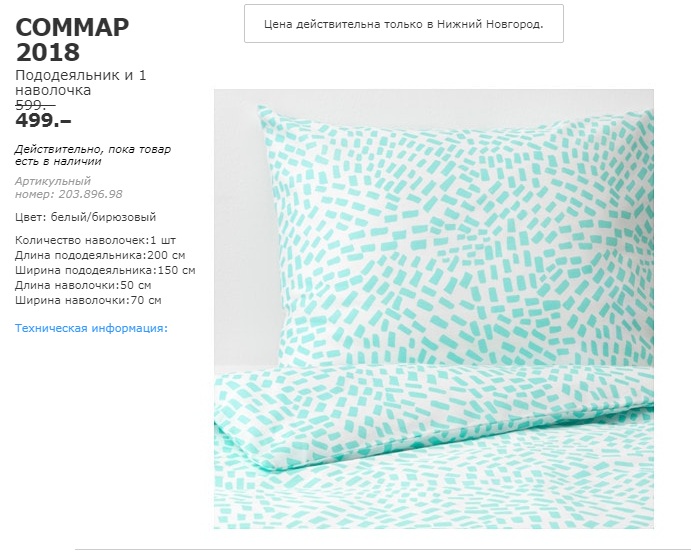
Task: Click the Количество наволочек: 1 шт line
Action: (x=95, y=241)
